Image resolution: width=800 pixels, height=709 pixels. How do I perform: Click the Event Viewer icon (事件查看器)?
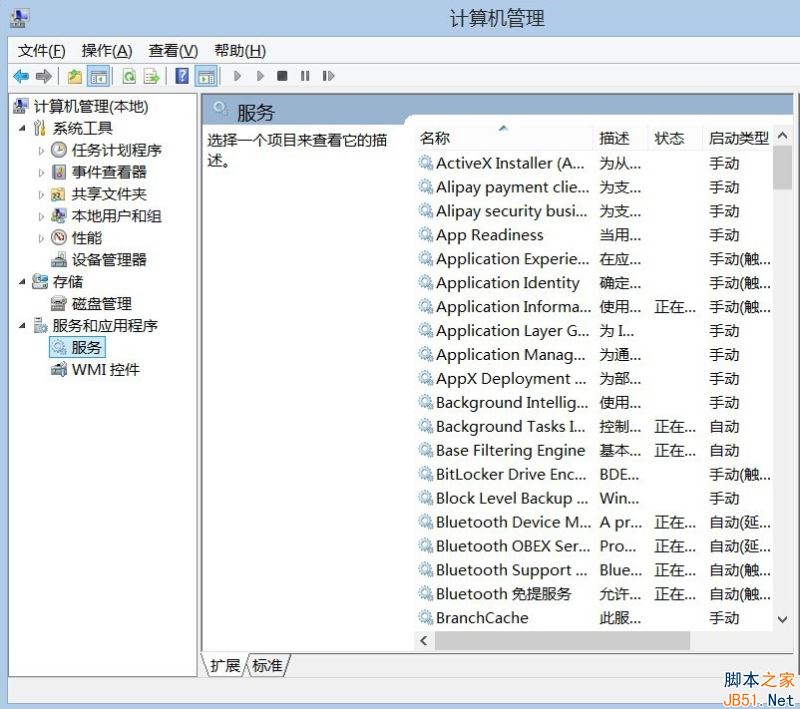coord(59,172)
